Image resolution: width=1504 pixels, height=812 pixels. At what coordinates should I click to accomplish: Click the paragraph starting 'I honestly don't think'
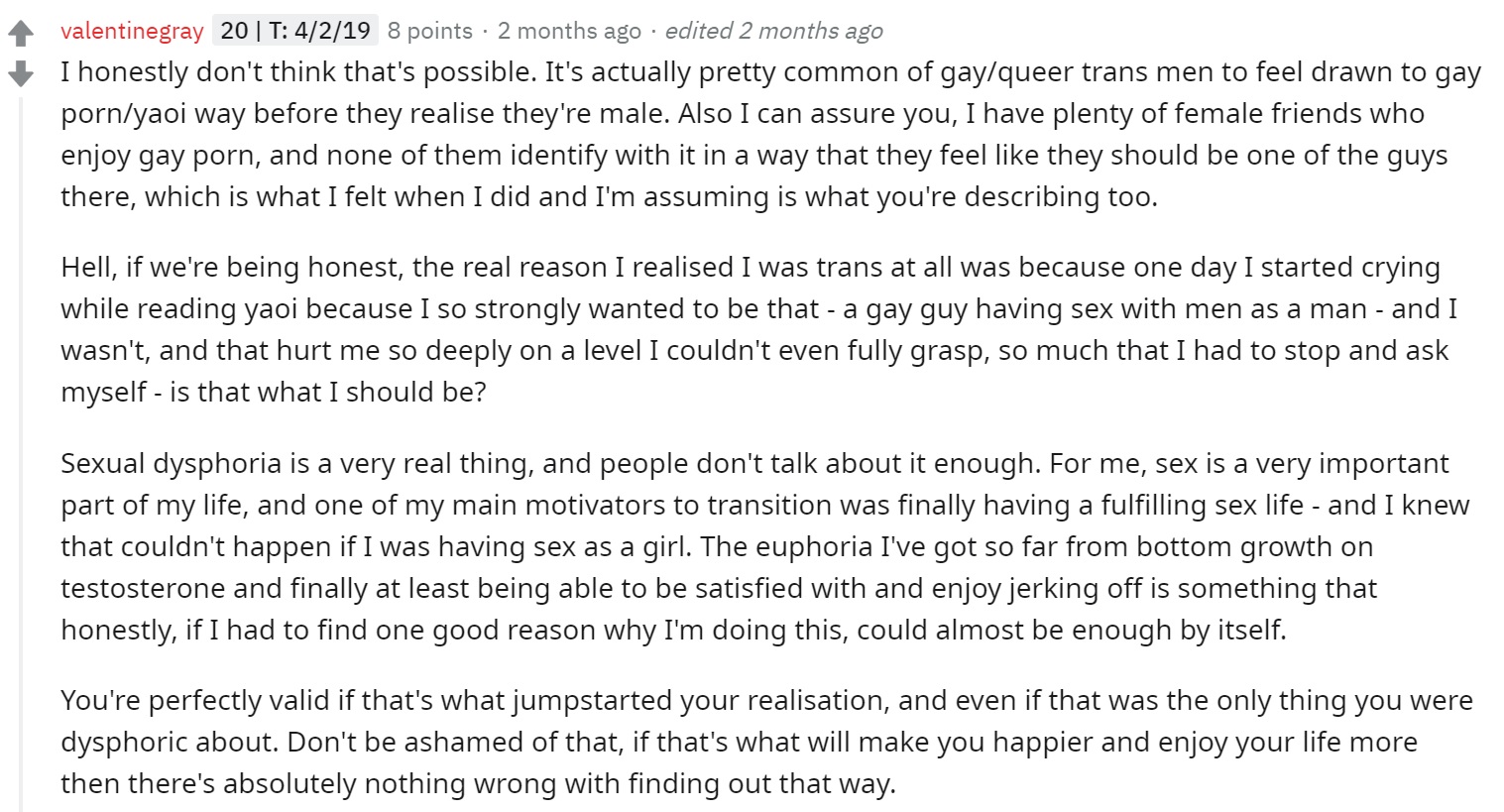(x=770, y=134)
